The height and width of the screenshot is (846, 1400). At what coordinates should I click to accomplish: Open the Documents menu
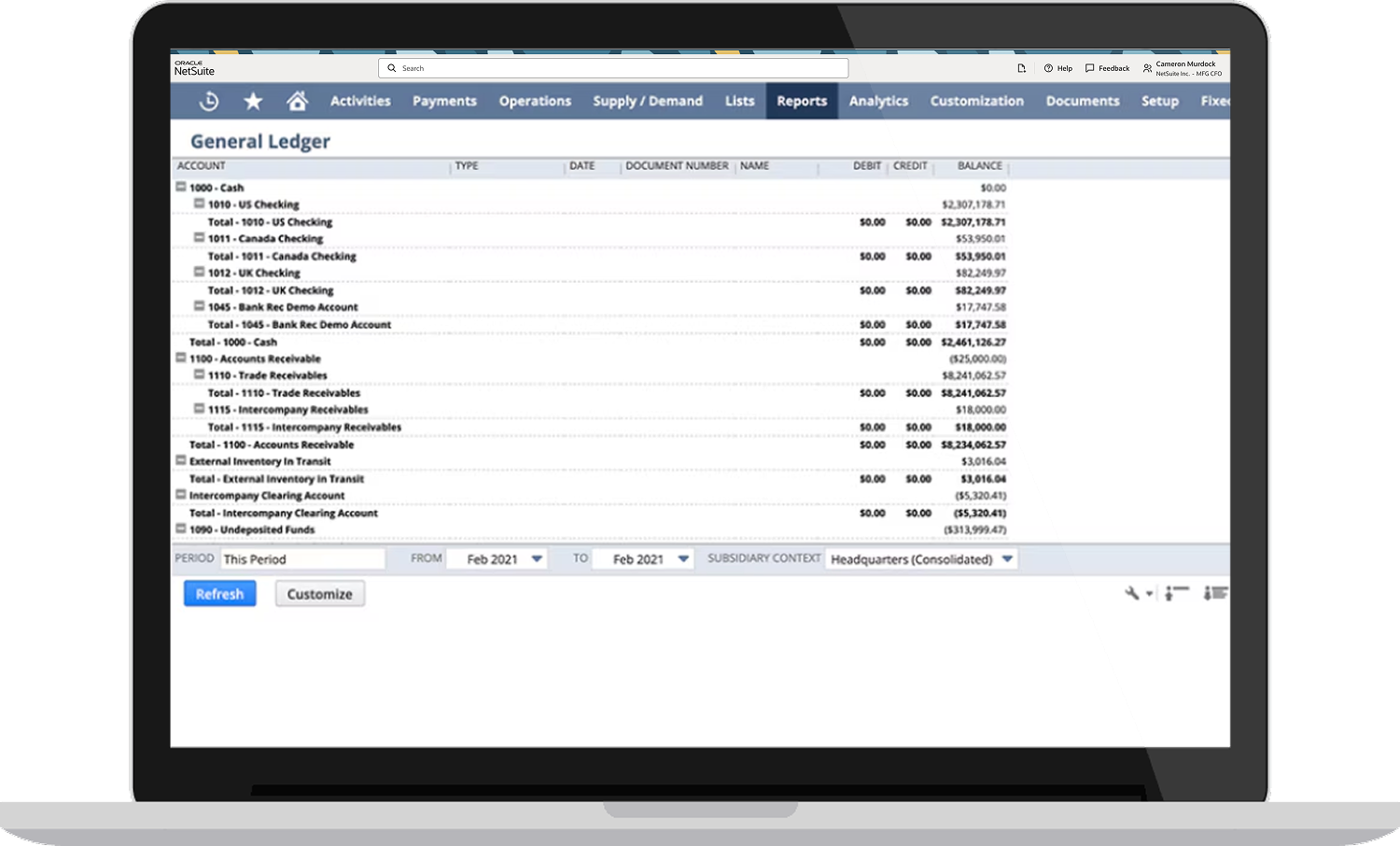[1083, 101]
